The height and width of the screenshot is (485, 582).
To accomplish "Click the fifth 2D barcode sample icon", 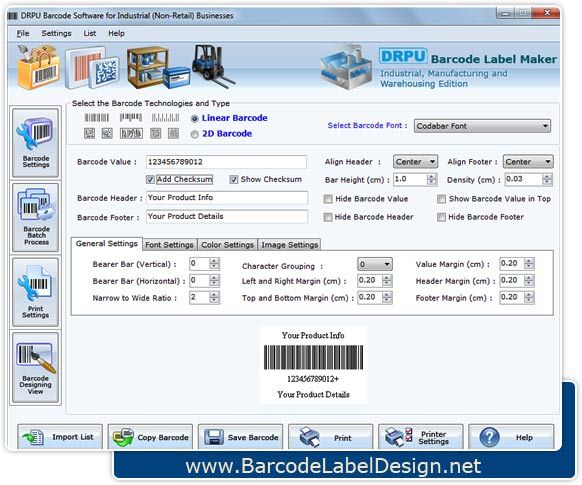I will (173, 133).
